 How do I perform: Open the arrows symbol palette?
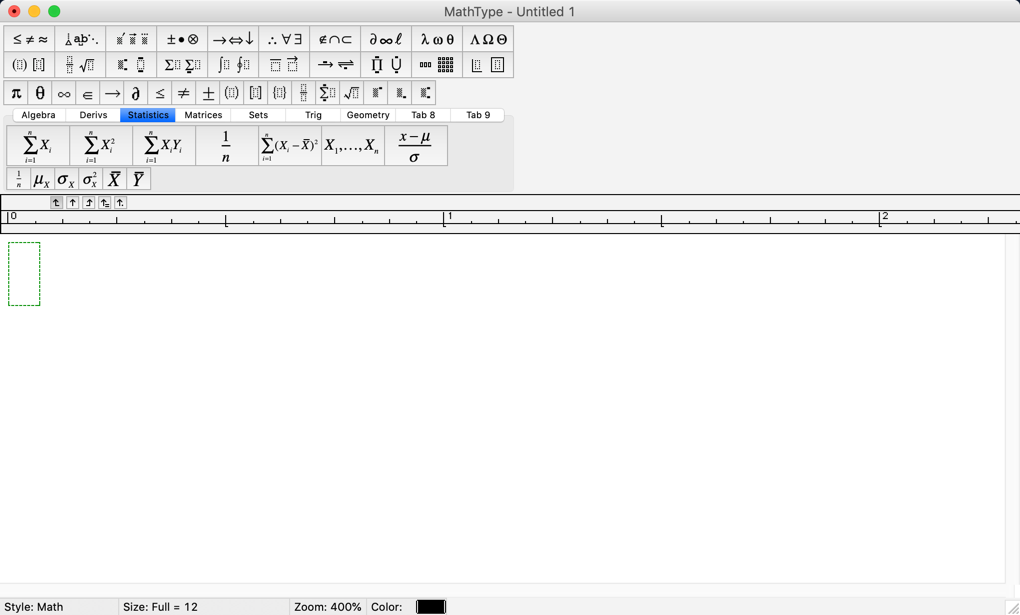[232, 38]
